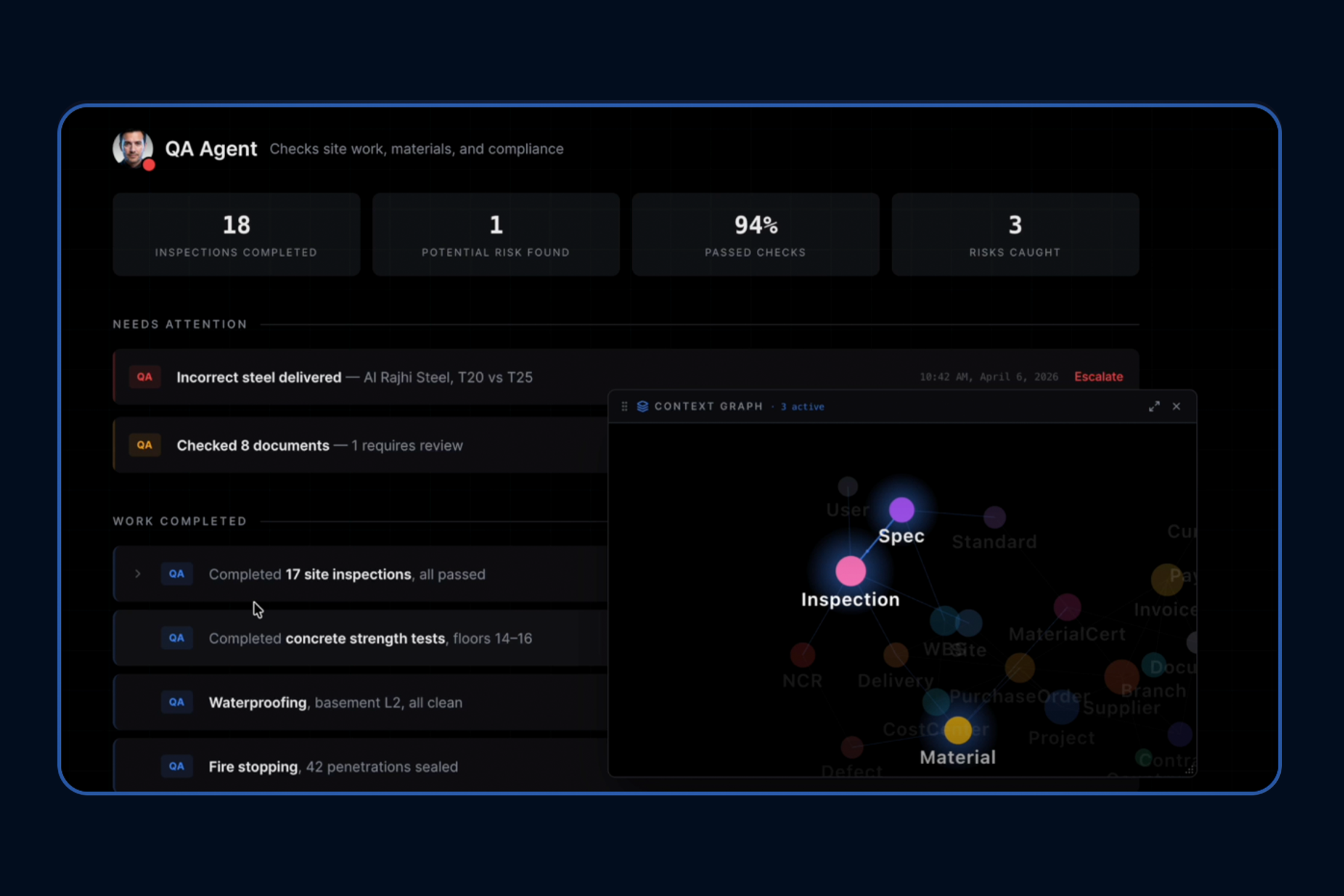Select the yellow Material graph node
This screenshot has height=896, width=1344.
tap(957, 730)
